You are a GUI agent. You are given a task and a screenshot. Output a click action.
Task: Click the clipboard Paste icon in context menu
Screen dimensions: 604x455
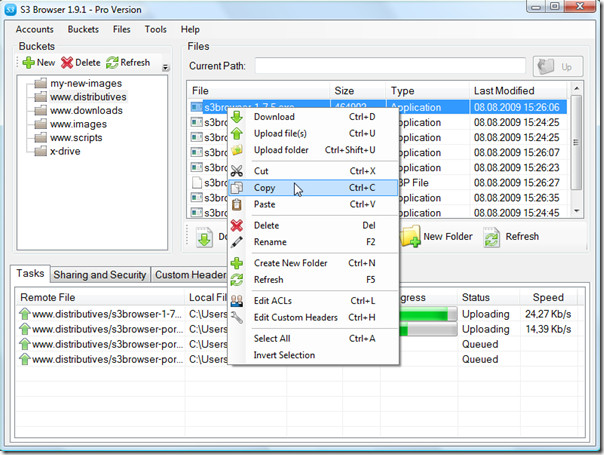click(237, 204)
